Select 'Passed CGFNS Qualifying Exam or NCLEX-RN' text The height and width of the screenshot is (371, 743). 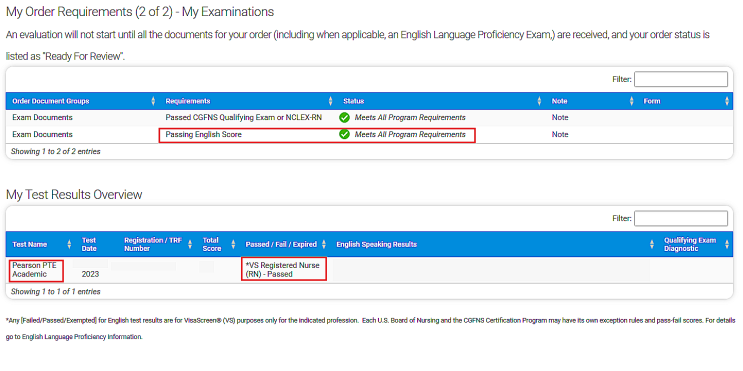click(244, 118)
